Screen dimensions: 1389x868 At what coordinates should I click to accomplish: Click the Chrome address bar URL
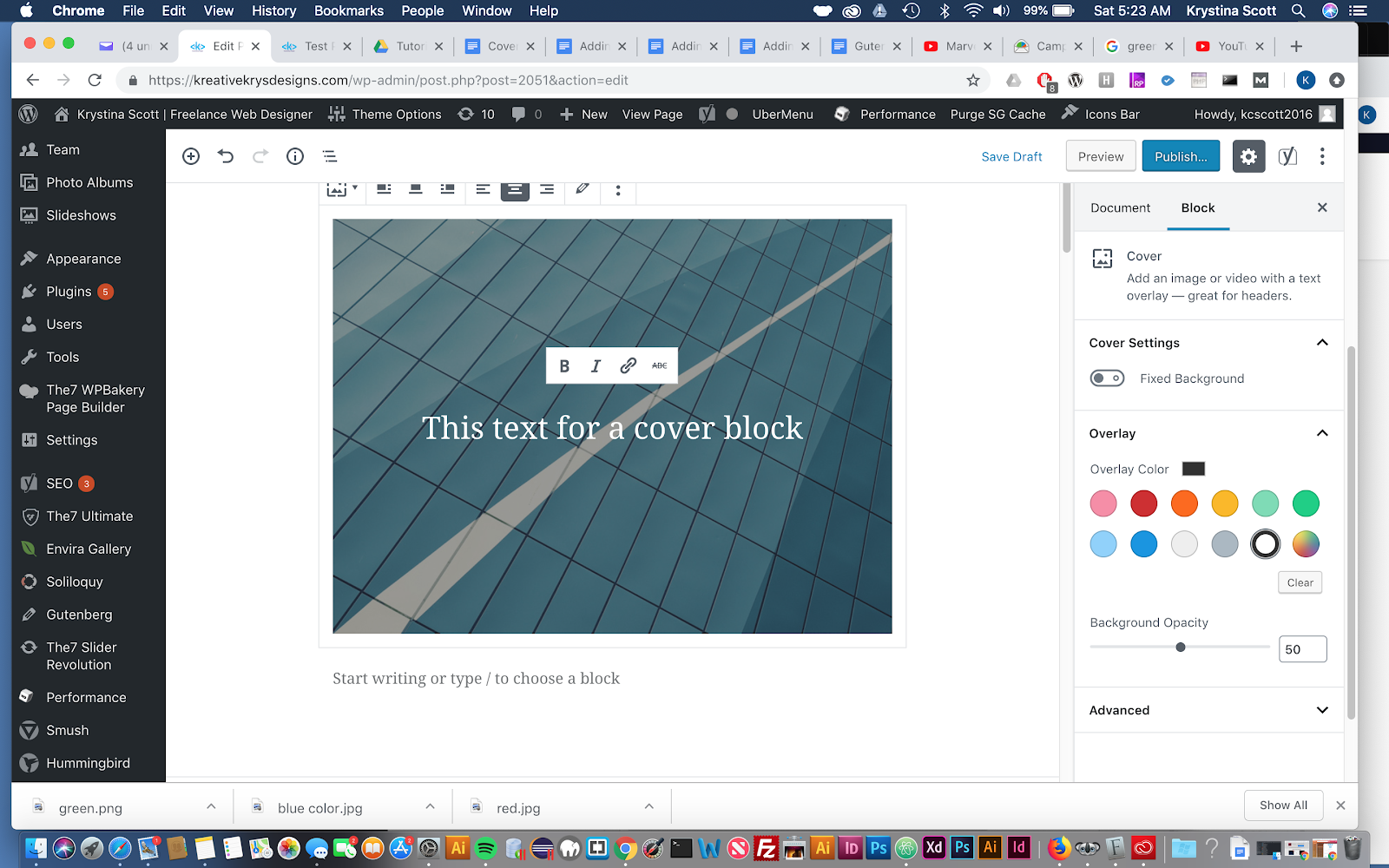[x=388, y=81]
